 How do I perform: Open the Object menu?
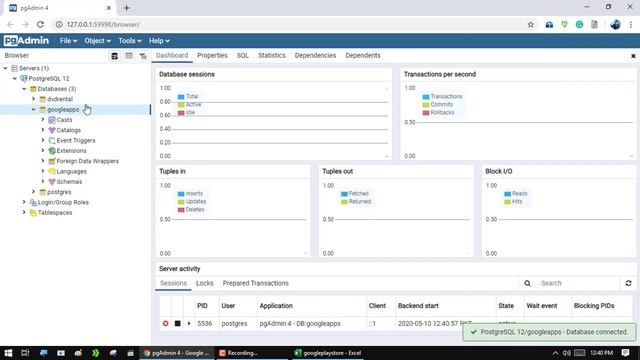point(97,41)
